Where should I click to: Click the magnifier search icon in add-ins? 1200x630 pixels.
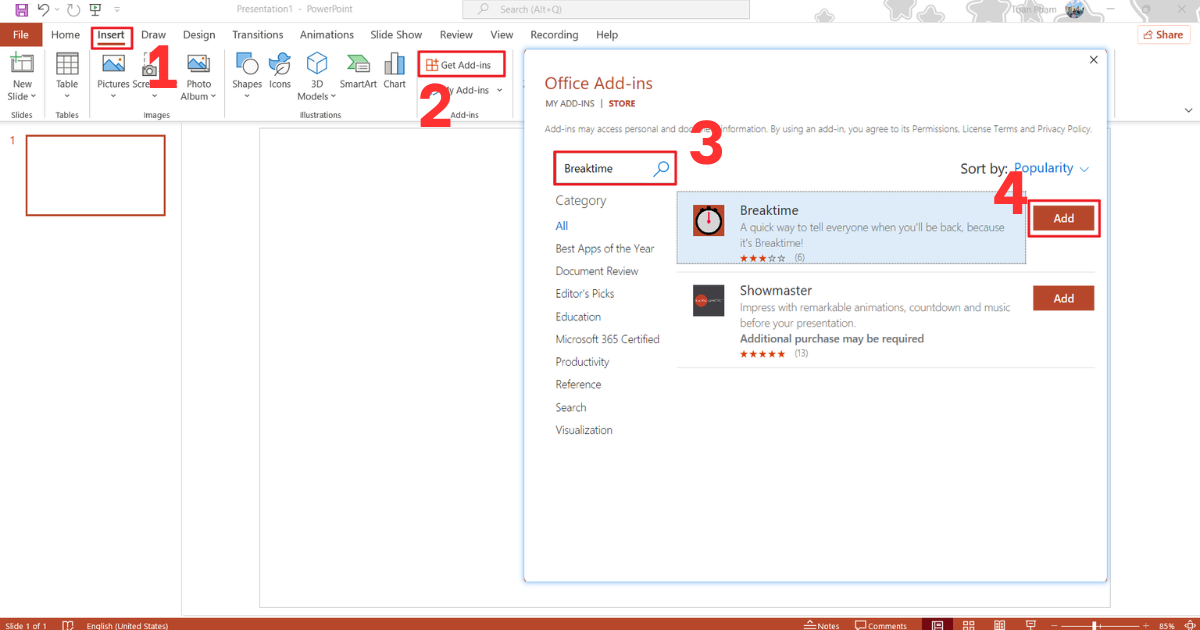pos(662,169)
